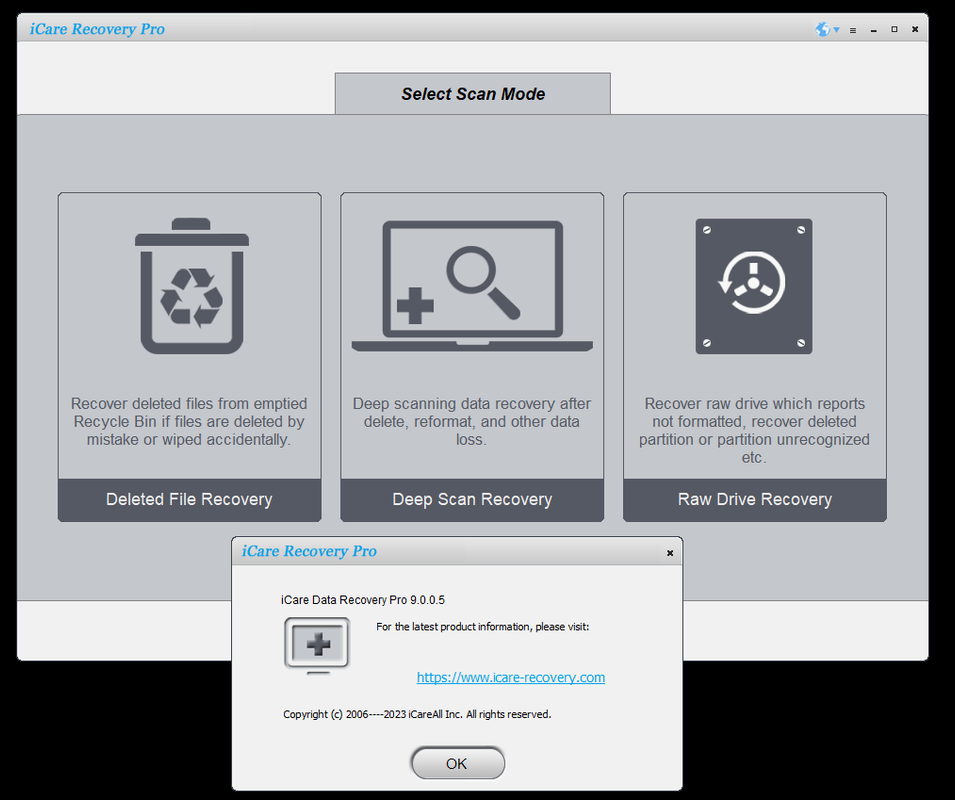The height and width of the screenshot is (800, 955).
Task: Click the monitor plus icon in About dialog
Action: [x=317, y=645]
